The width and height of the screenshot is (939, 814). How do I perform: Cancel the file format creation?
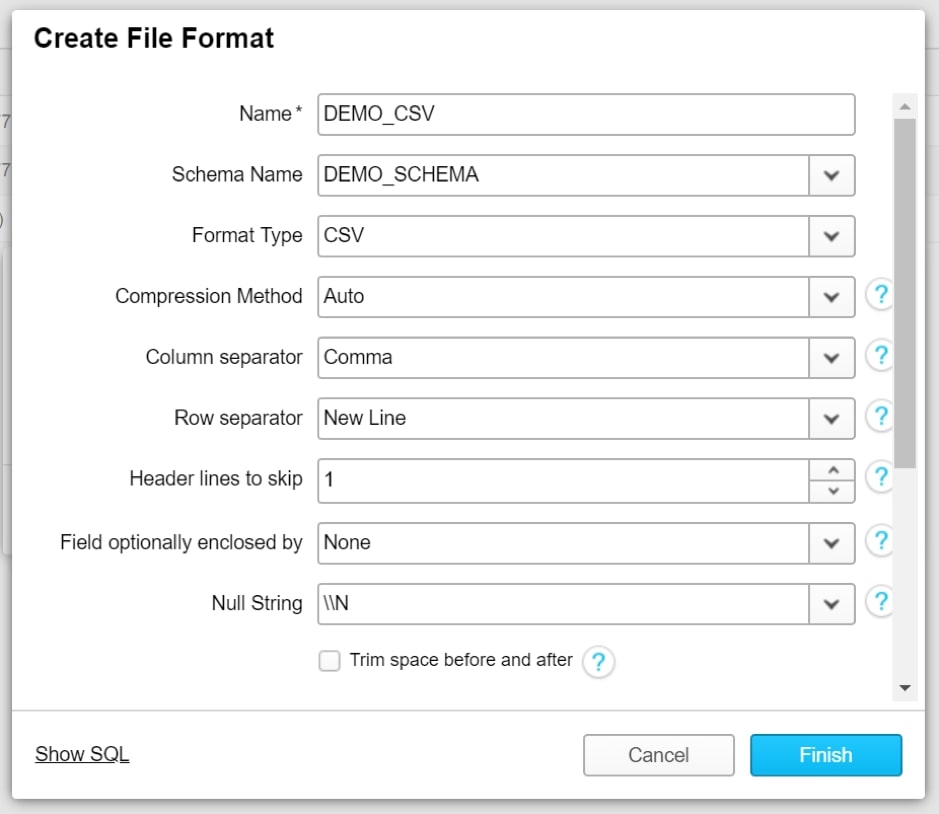pyautogui.click(x=659, y=755)
